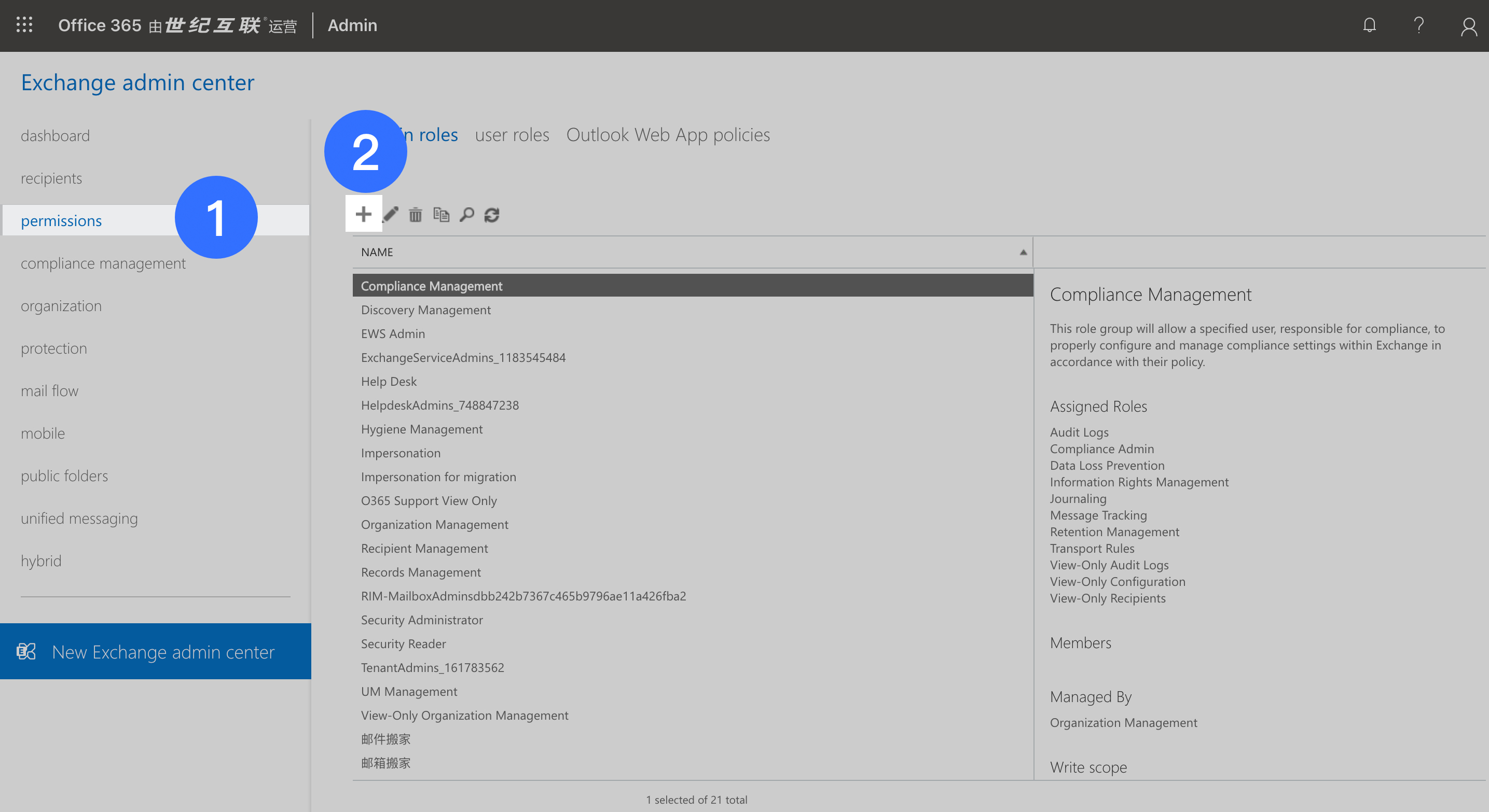Switch to the user roles tab

tap(512, 135)
